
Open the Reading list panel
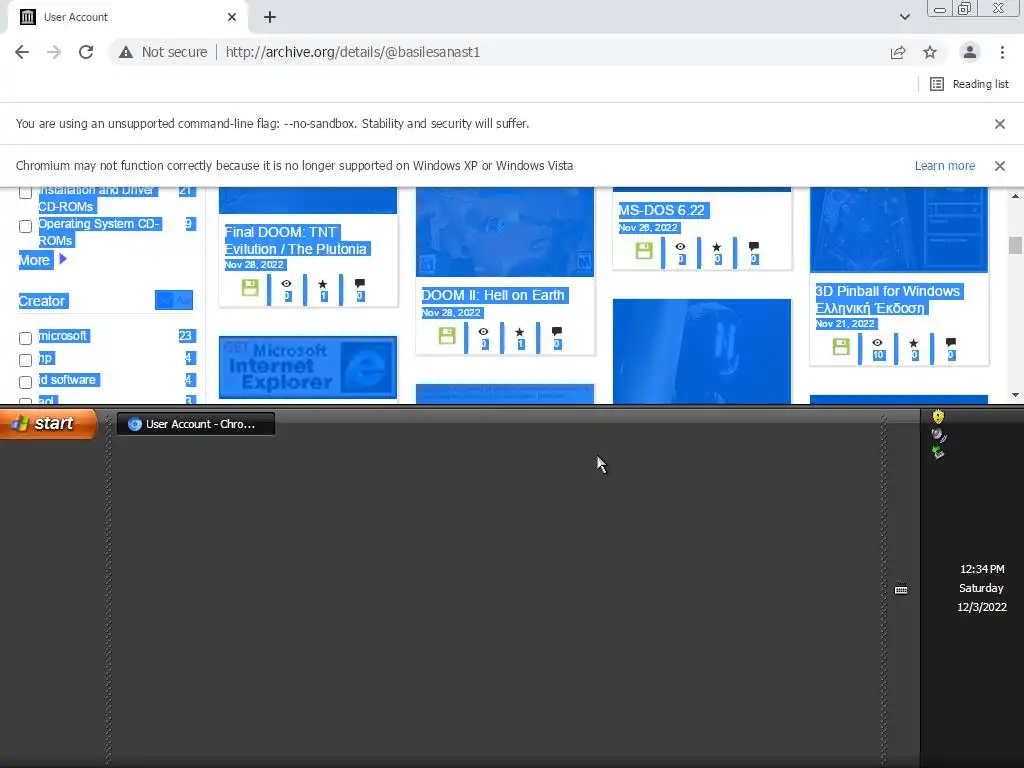[969, 84]
